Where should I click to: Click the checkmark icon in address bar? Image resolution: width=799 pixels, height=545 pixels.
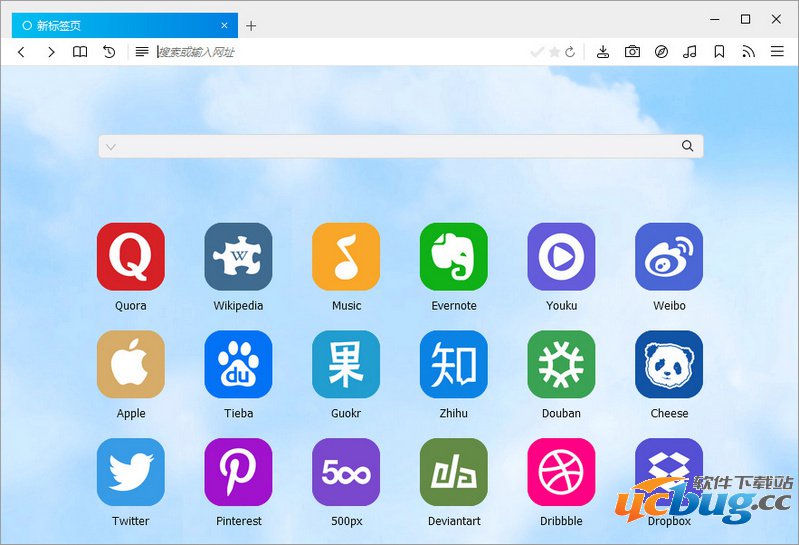click(x=537, y=51)
